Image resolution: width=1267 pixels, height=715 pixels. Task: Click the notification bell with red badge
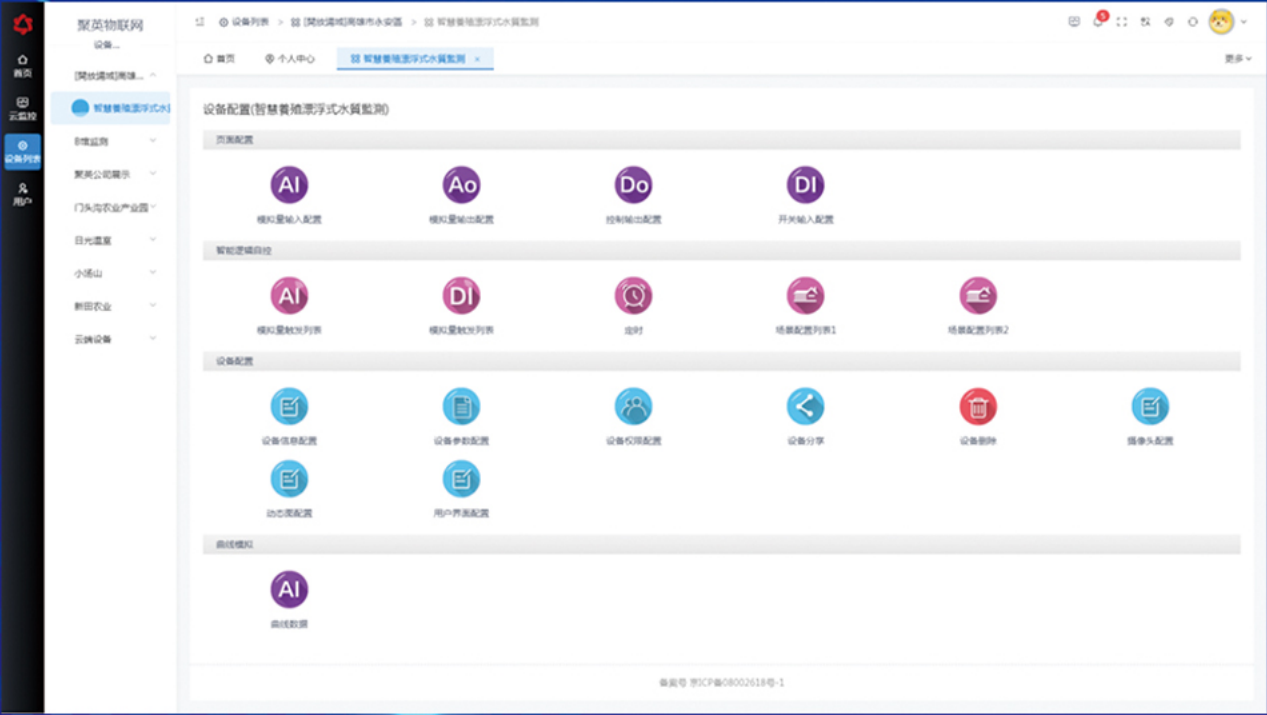point(1099,22)
